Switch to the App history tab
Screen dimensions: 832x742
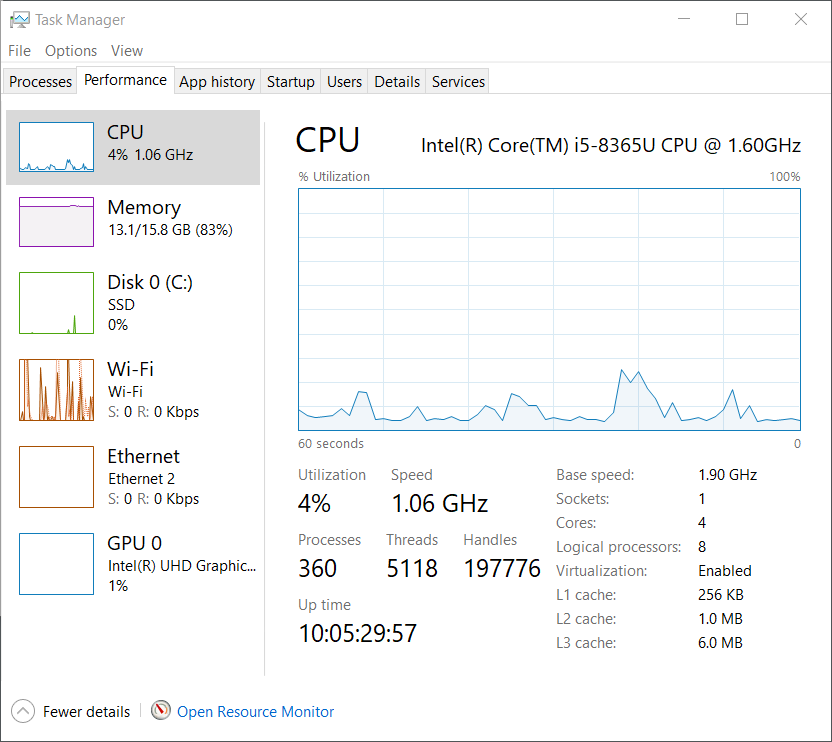coord(217,82)
